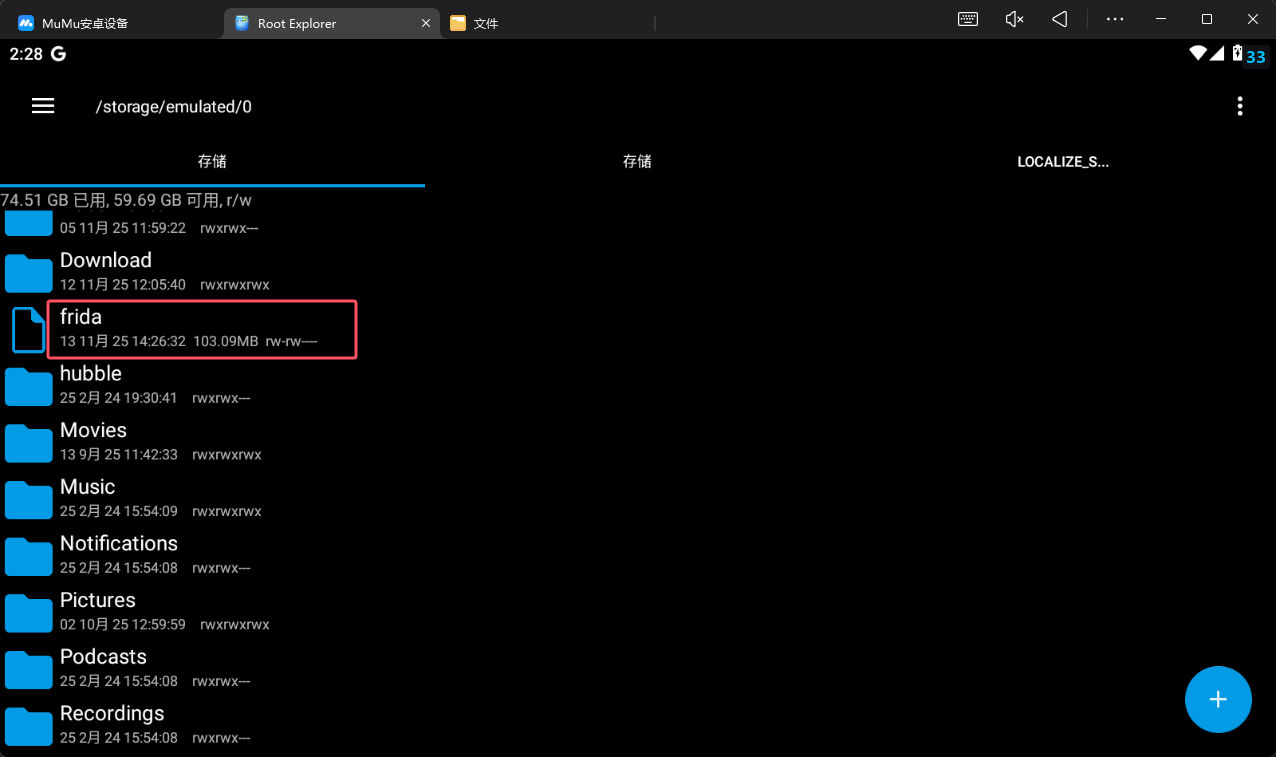
Task: Click the Notifications folder icon
Action: tap(28, 555)
